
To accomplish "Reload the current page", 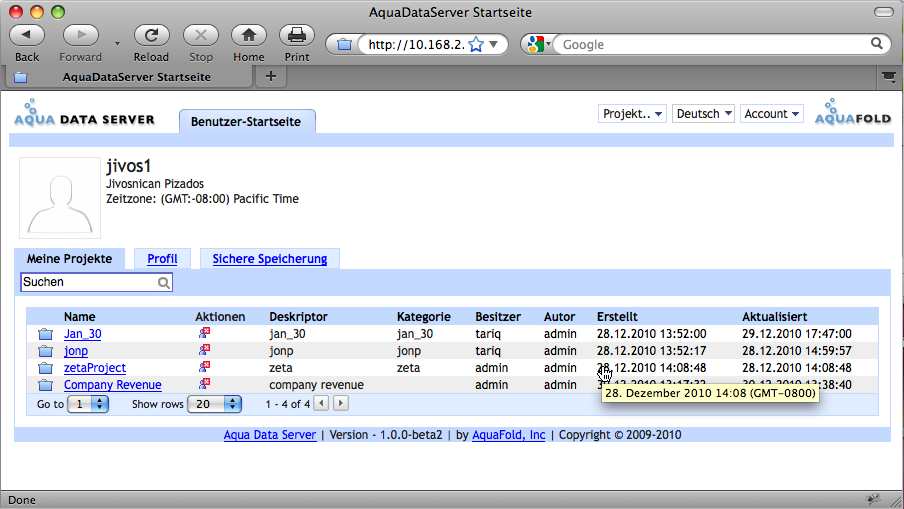I will pyautogui.click(x=151, y=35).
